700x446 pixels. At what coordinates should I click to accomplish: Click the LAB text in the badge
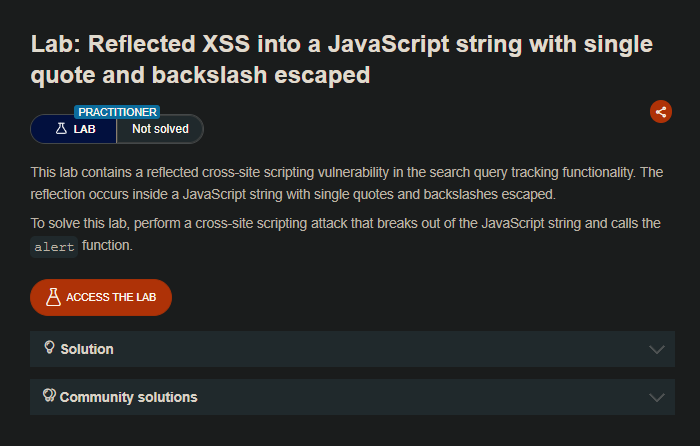point(84,129)
